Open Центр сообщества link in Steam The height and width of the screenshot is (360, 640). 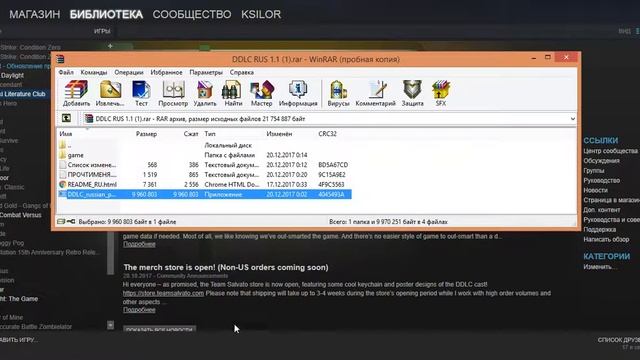coord(611,151)
